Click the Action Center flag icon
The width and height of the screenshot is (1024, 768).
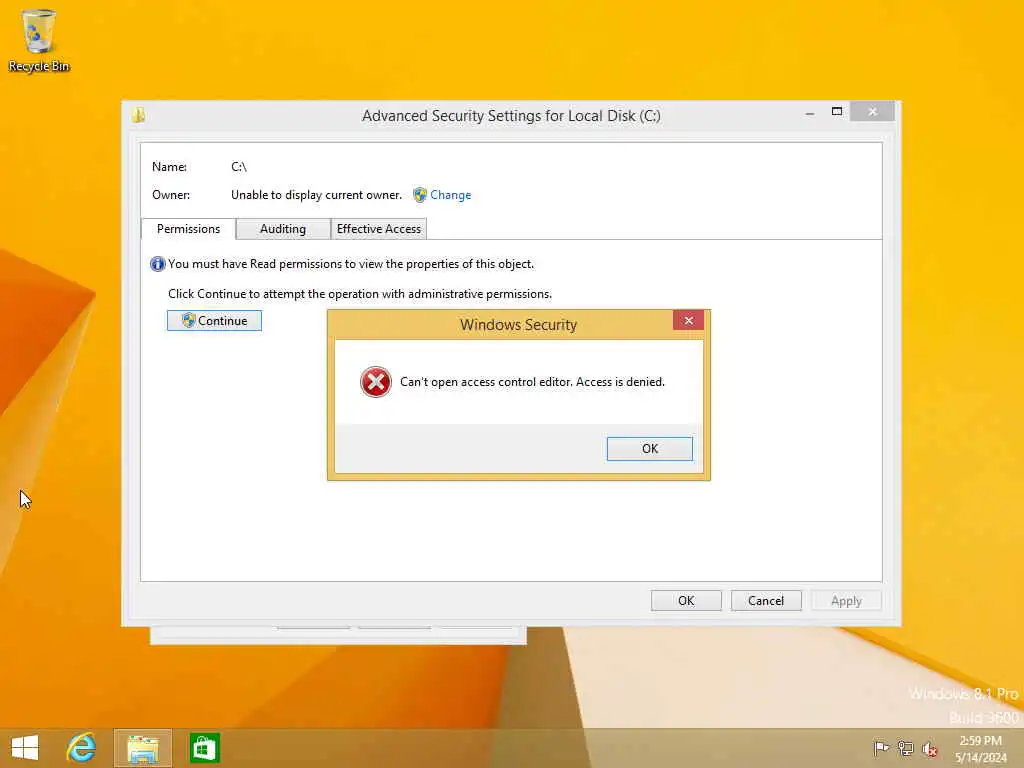pos(881,748)
